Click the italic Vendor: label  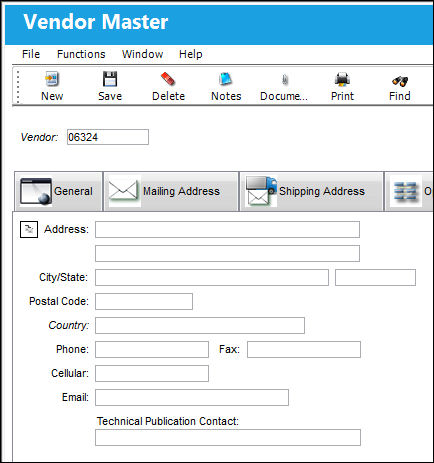pos(39,137)
